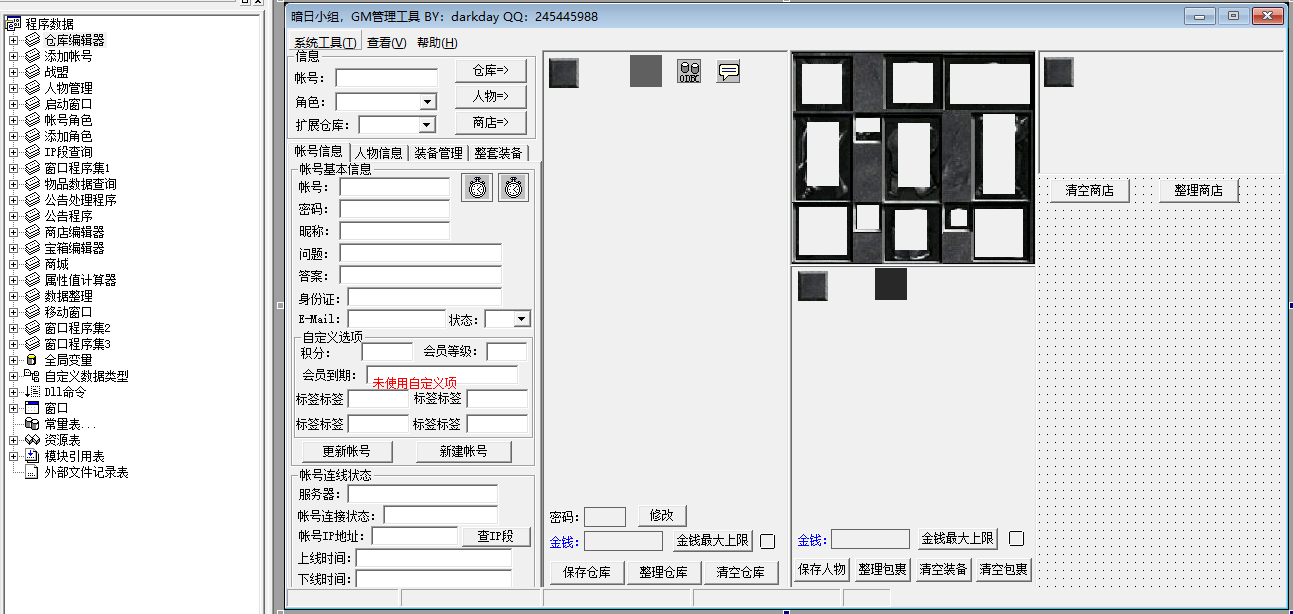Image resolution: width=1293 pixels, height=614 pixels.
Task: Click the 资源表 icon in tree
Action: [x=32, y=440]
